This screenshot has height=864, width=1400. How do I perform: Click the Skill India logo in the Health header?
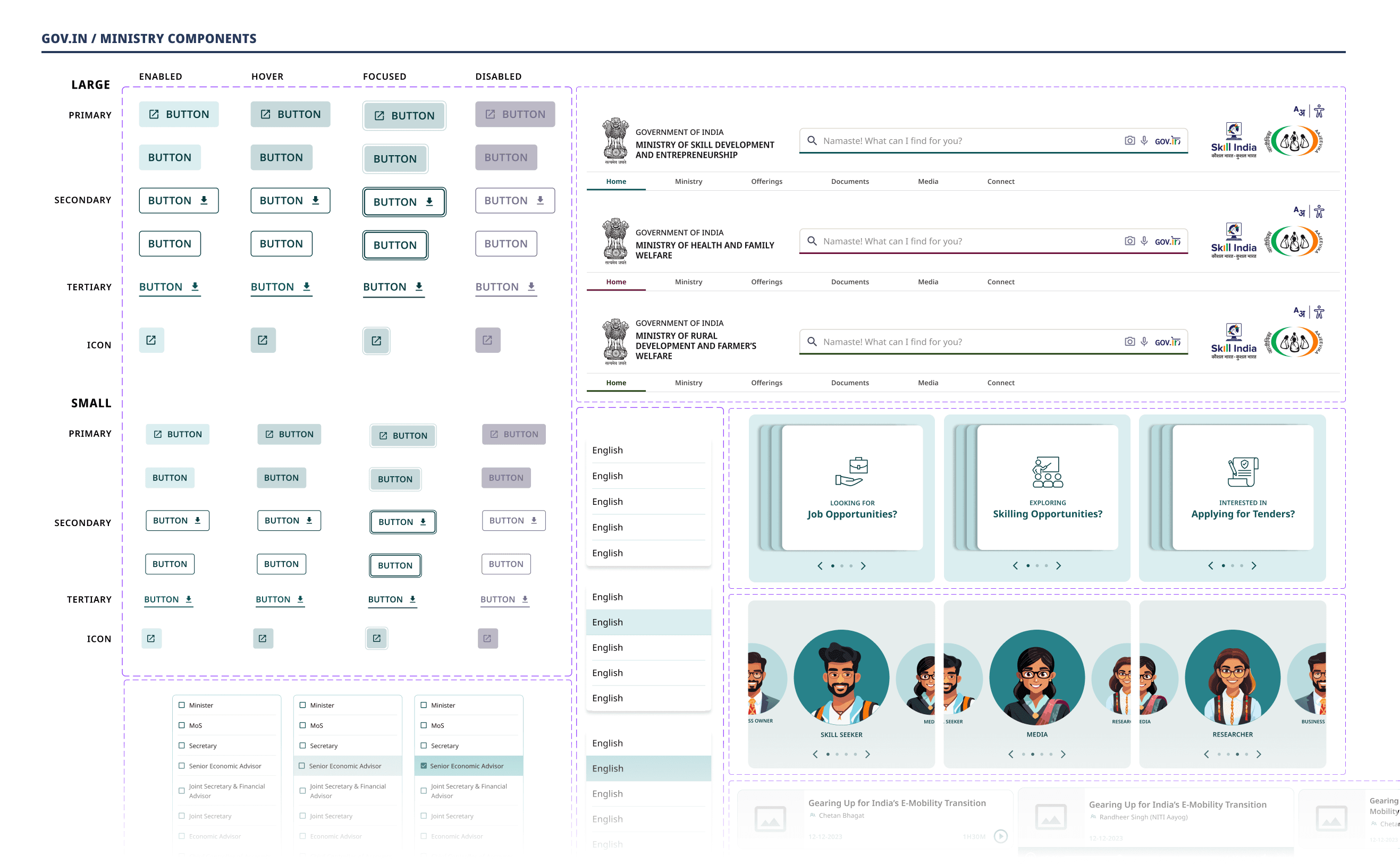[1233, 241]
